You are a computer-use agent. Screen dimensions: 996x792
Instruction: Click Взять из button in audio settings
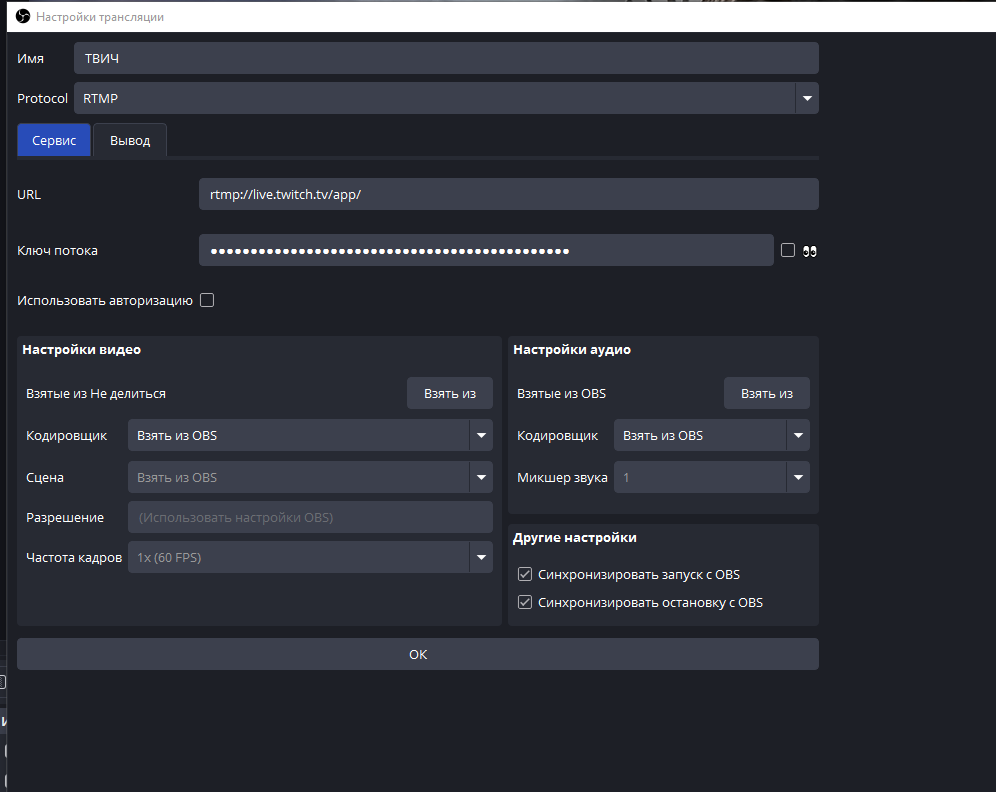coord(767,393)
